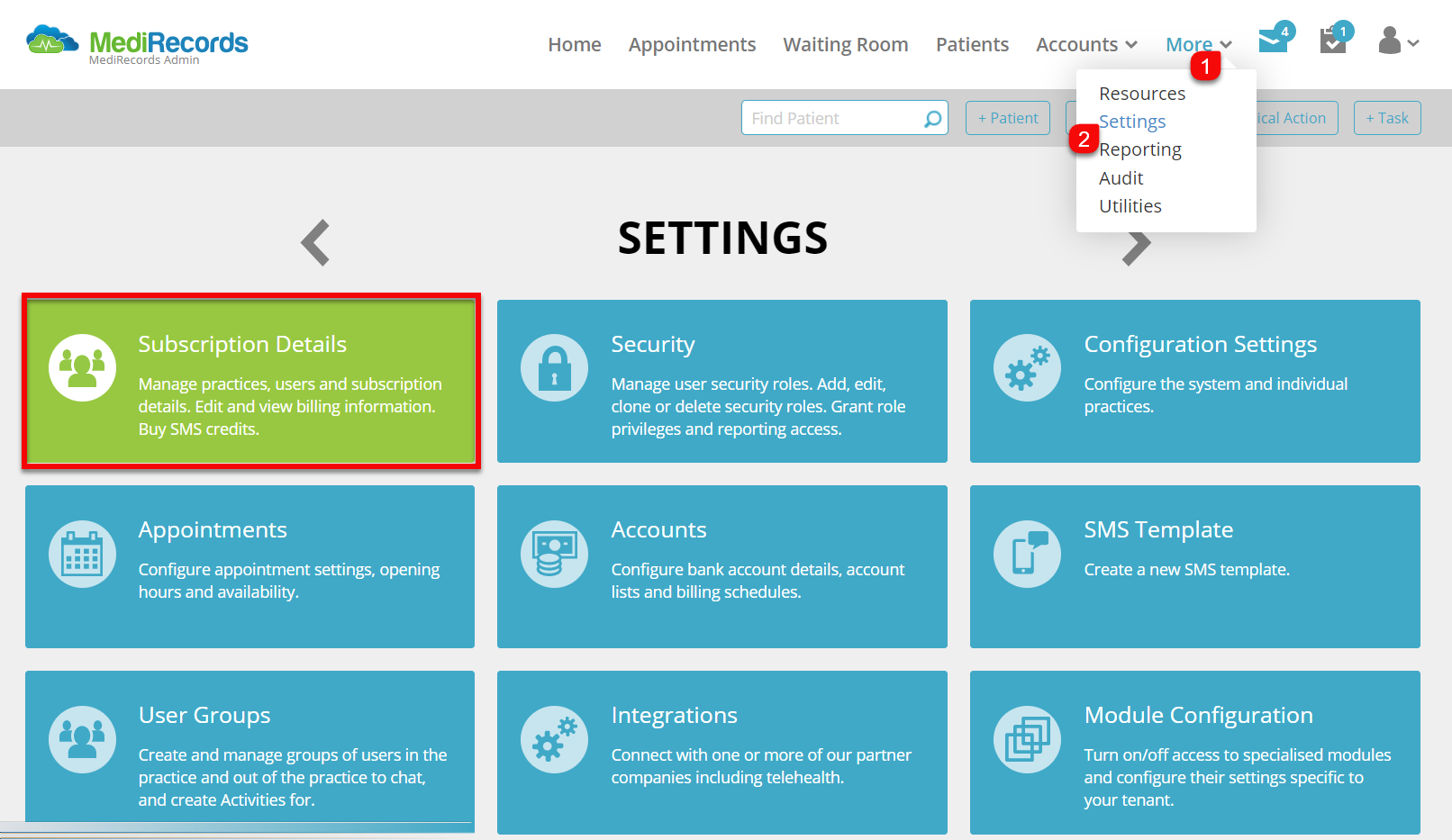Screen dimensions: 1452x840
Task: Open the Configuration Settings title
Action: pyautogui.click(x=1200, y=344)
